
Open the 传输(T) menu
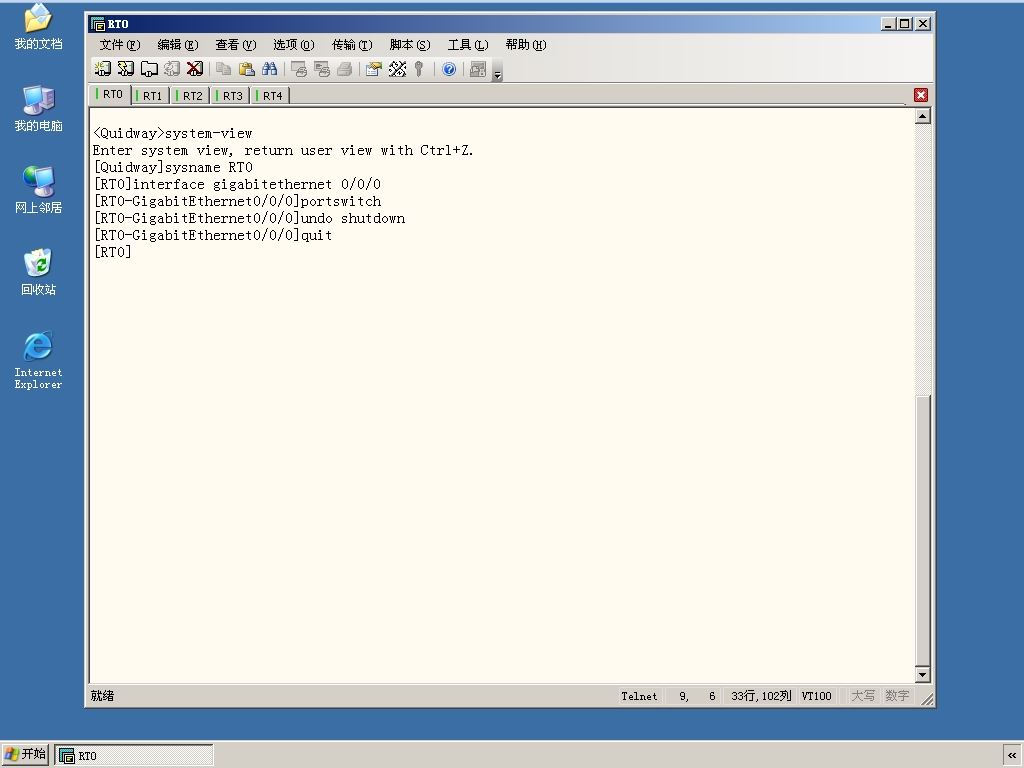pyautogui.click(x=352, y=44)
